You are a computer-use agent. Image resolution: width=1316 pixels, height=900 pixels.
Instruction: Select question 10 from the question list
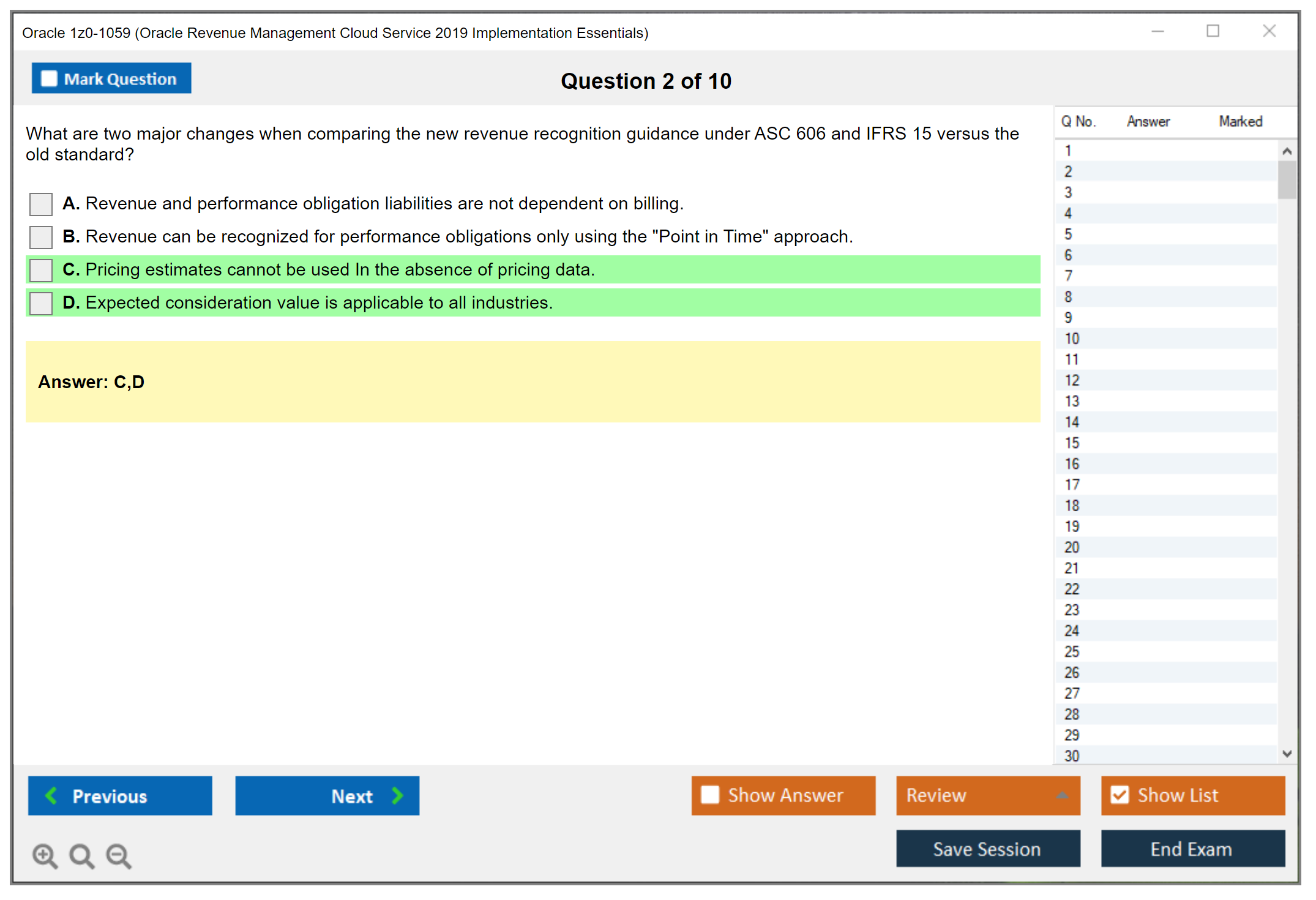point(1163,338)
